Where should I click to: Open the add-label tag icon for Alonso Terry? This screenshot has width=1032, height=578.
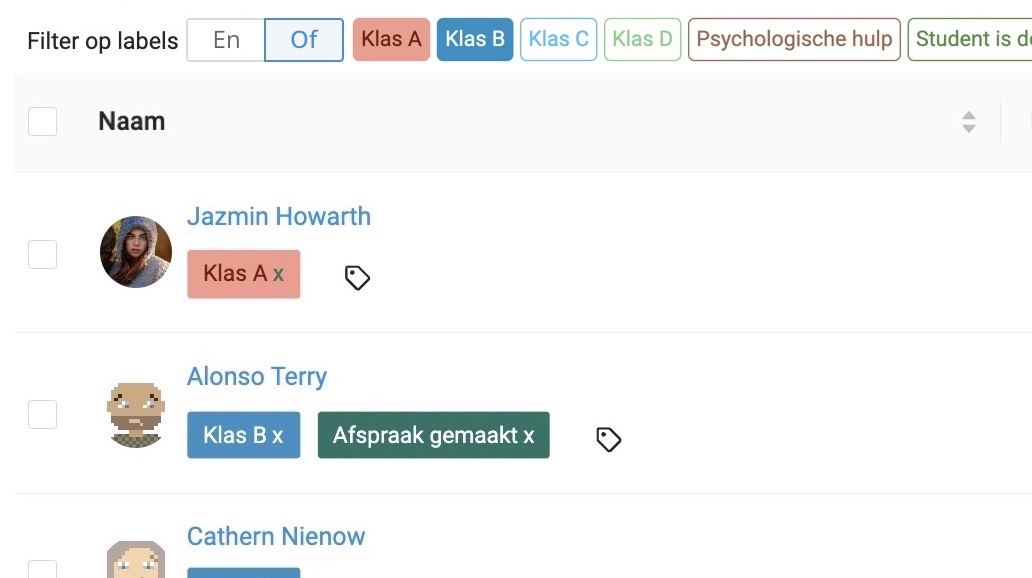point(609,439)
